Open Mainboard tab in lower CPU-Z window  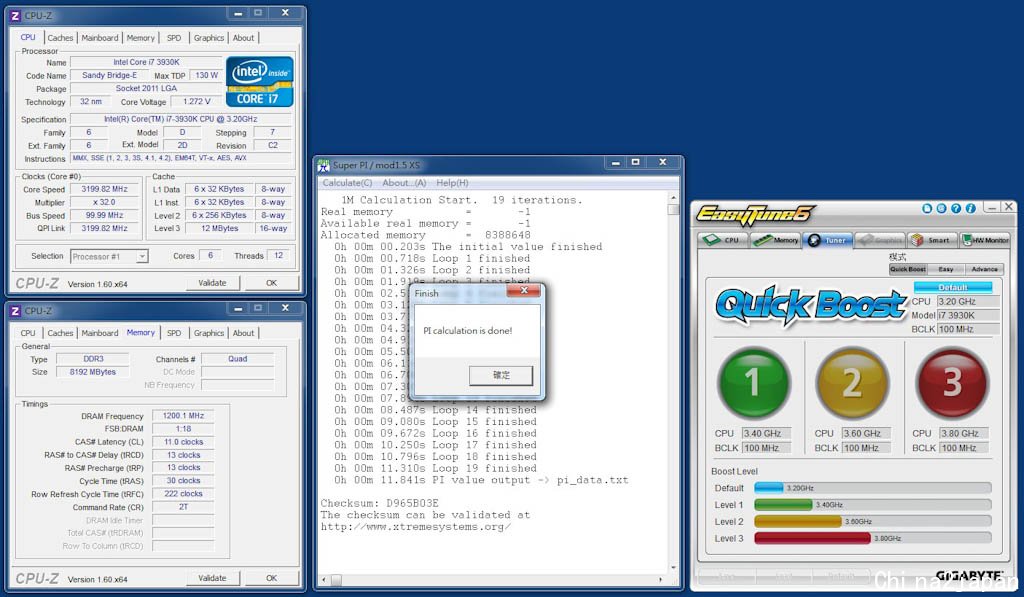pyautogui.click(x=100, y=333)
